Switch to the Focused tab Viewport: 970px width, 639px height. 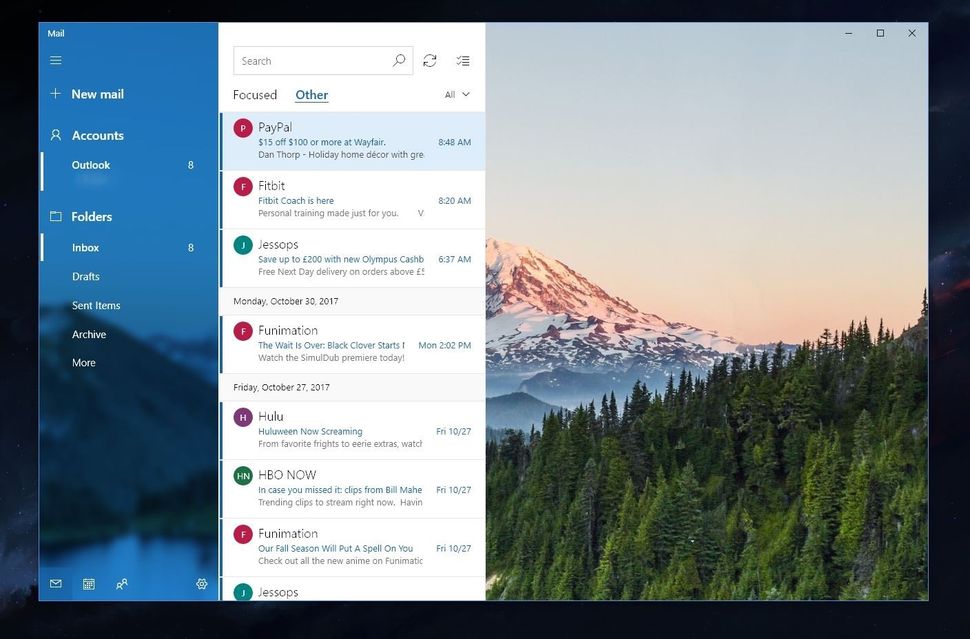tap(255, 94)
